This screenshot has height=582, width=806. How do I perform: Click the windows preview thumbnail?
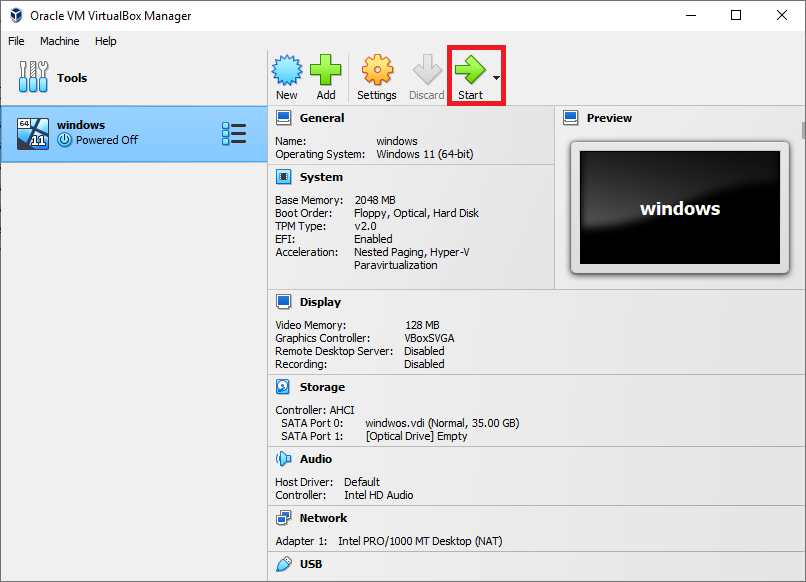click(680, 208)
